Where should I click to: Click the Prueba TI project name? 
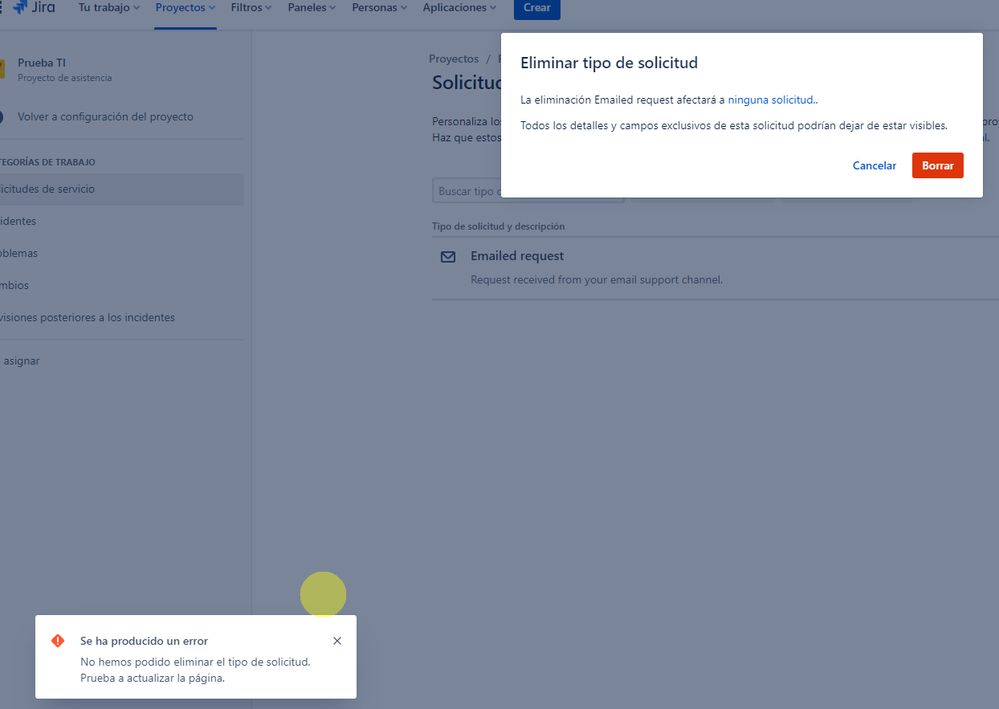pos(41,63)
